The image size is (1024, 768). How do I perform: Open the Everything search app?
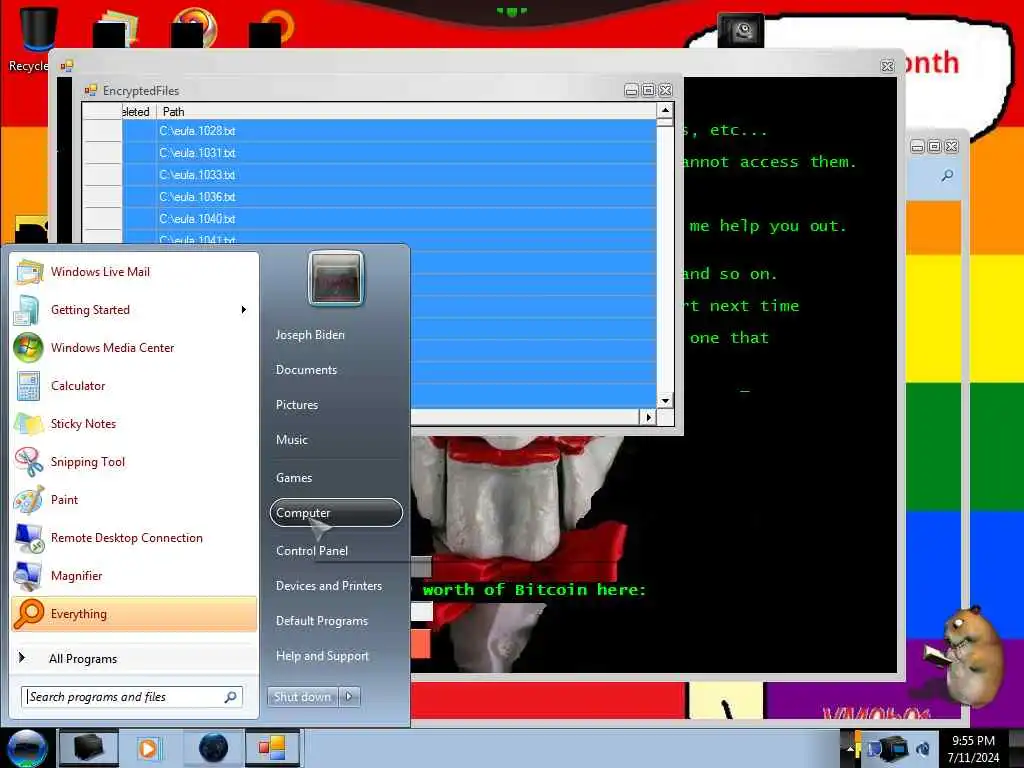point(134,614)
